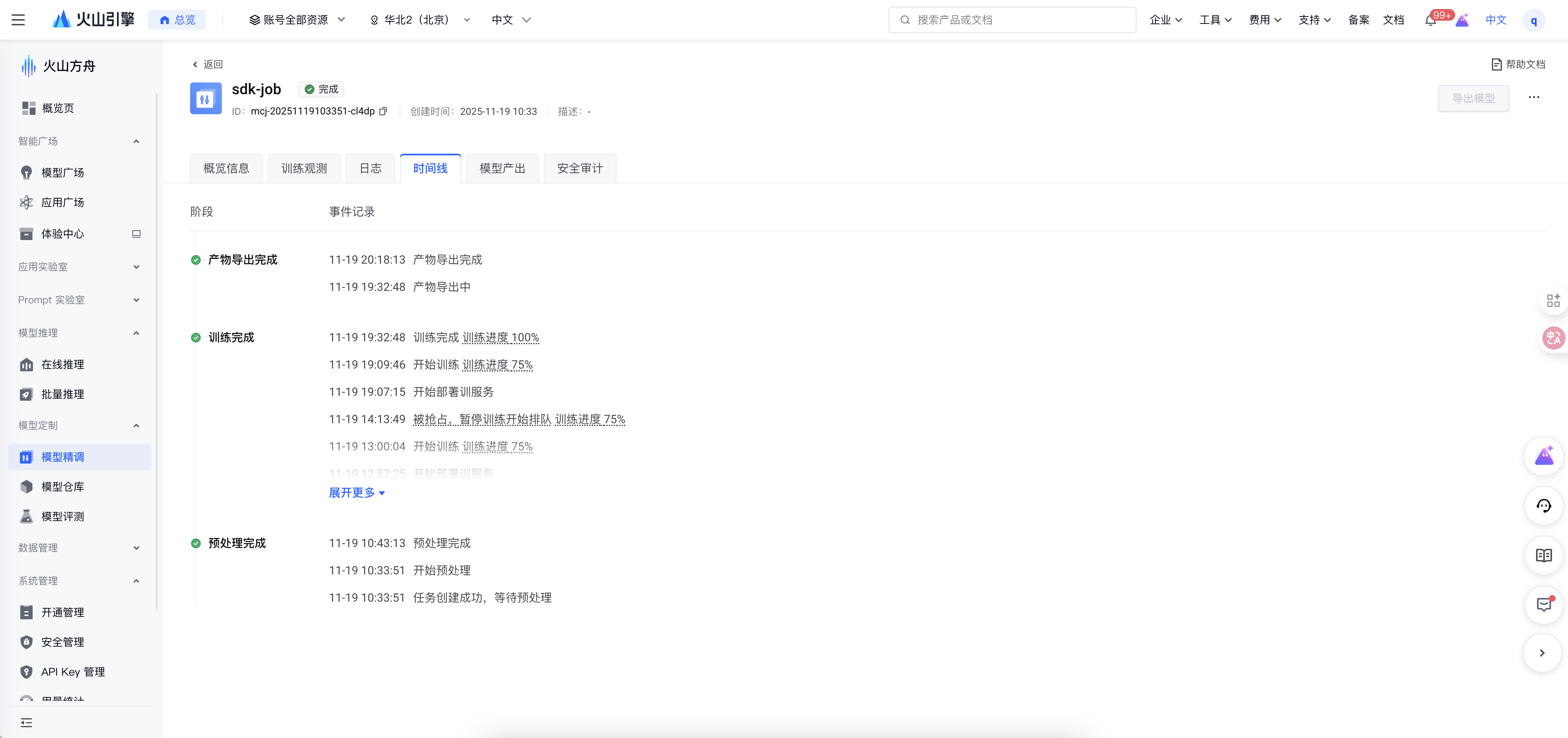Viewport: 1568px width, 738px height.
Task: Click the translation icon on the right edge
Action: click(1554, 338)
